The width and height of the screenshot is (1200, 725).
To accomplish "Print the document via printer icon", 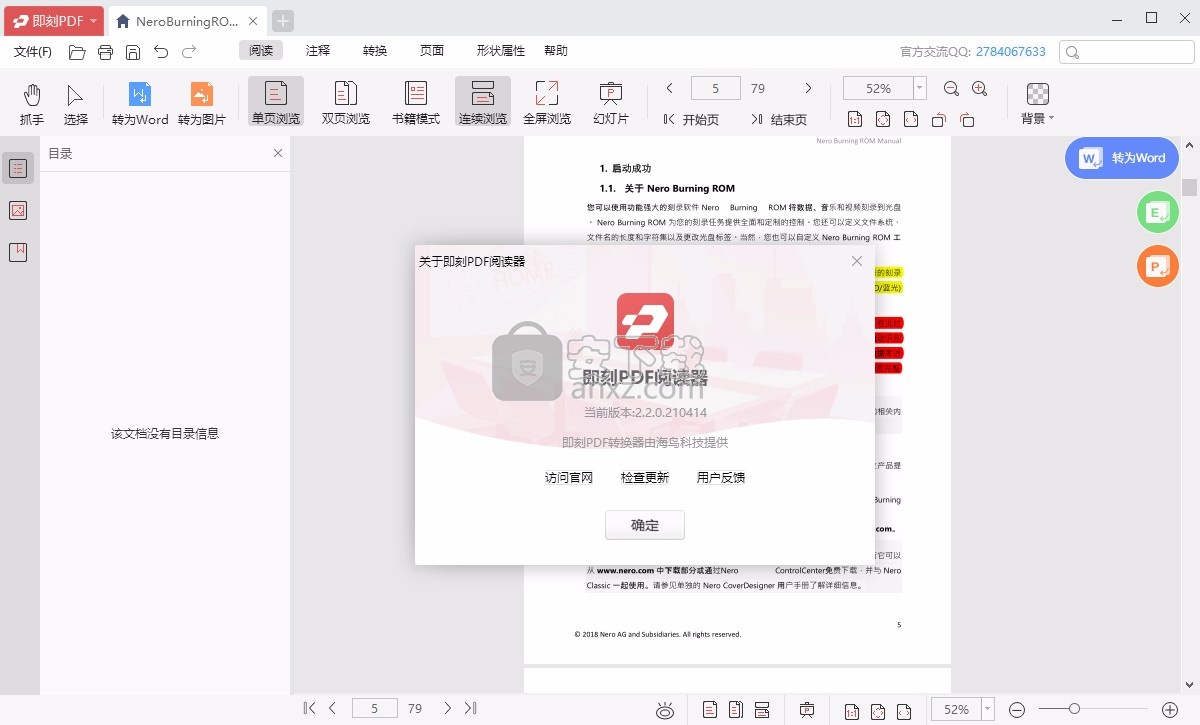I will pyautogui.click(x=105, y=51).
